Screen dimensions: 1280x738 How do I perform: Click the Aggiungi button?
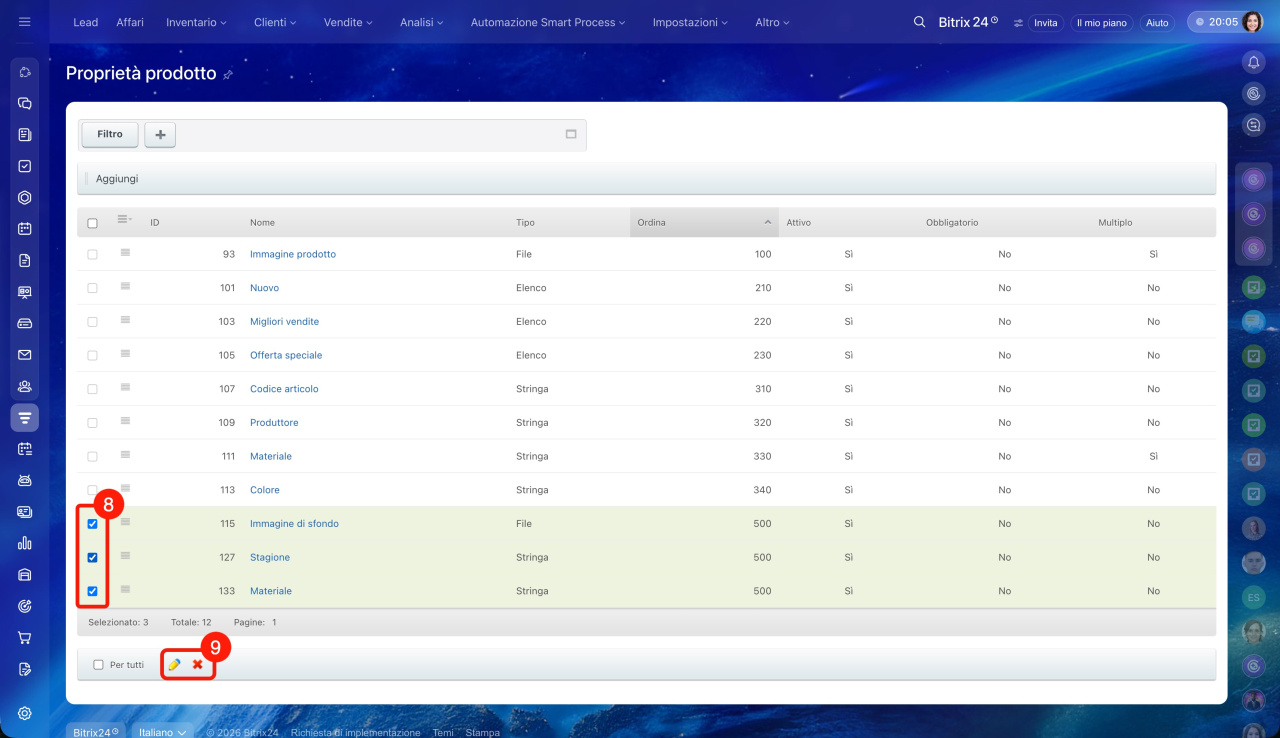117,179
